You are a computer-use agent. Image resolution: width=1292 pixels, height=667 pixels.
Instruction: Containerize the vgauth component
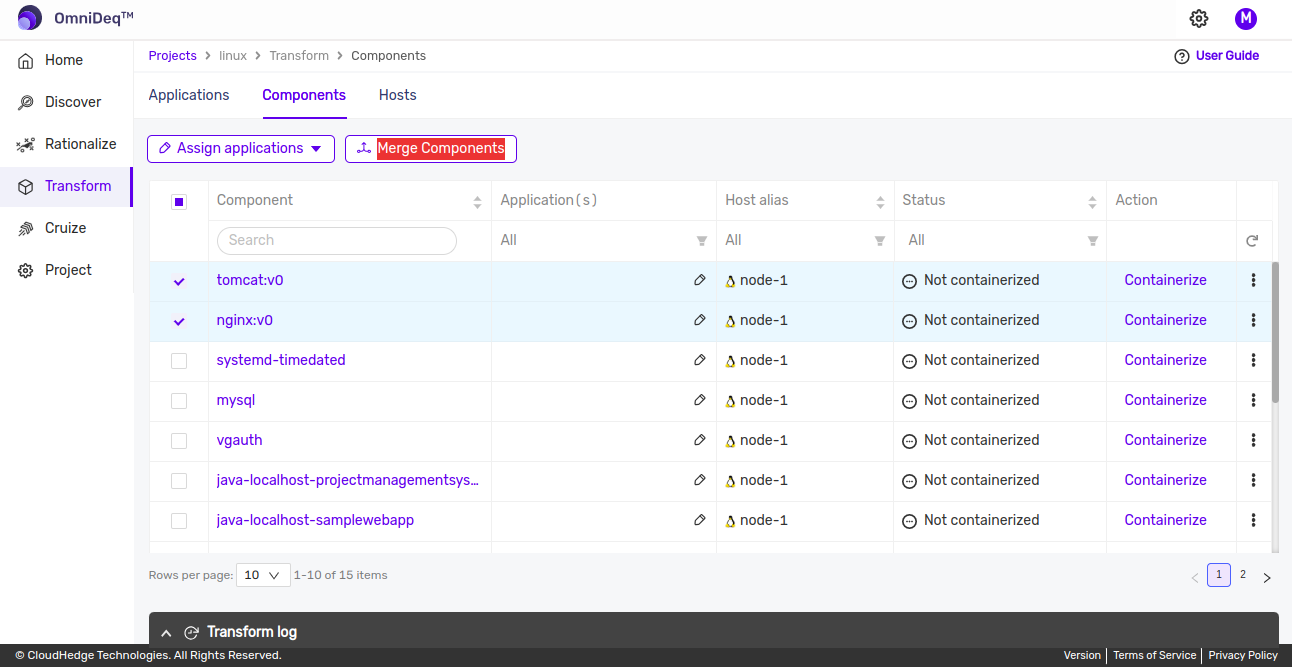(1165, 440)
